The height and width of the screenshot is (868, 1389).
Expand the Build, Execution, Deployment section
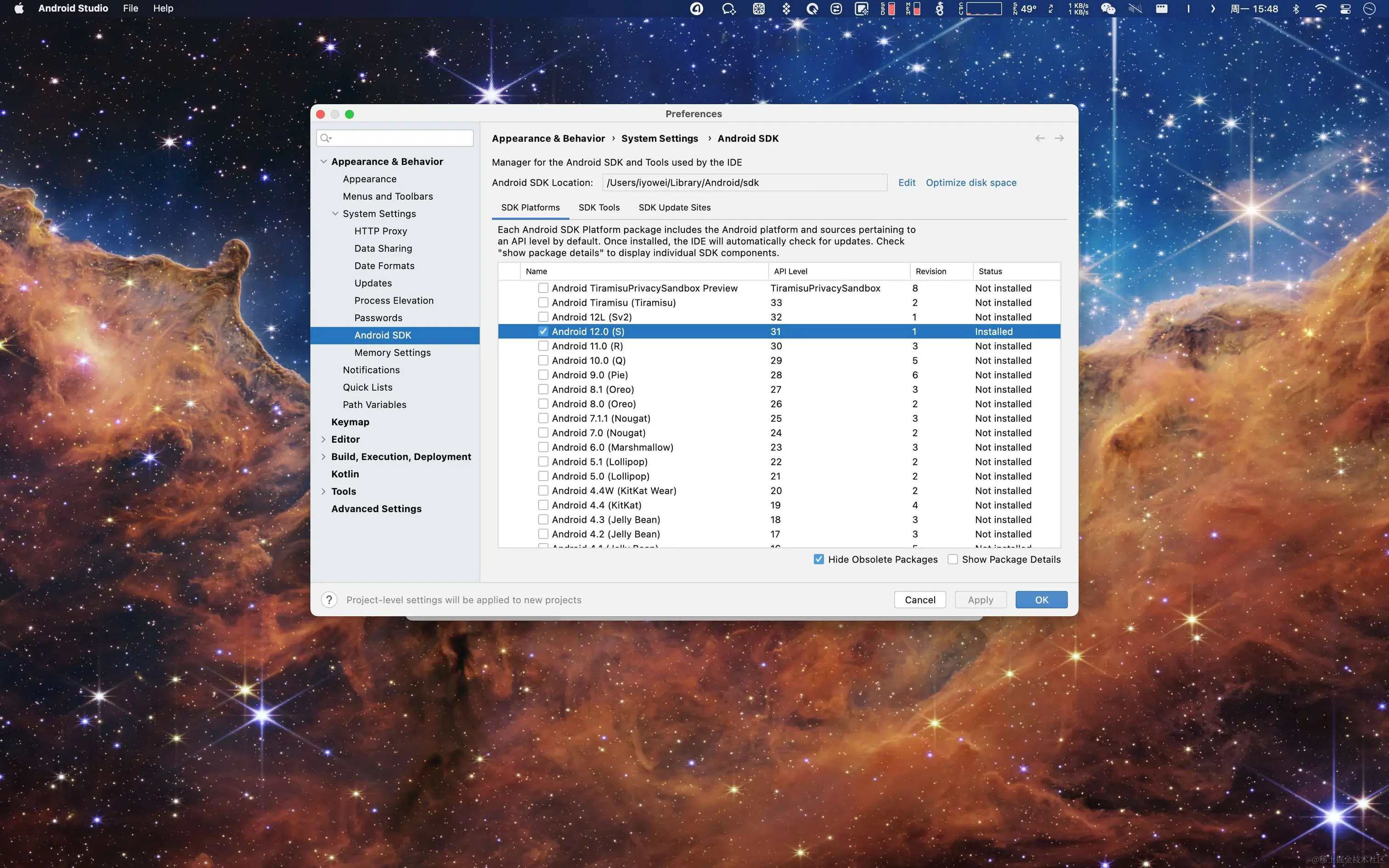pos(324,457)
